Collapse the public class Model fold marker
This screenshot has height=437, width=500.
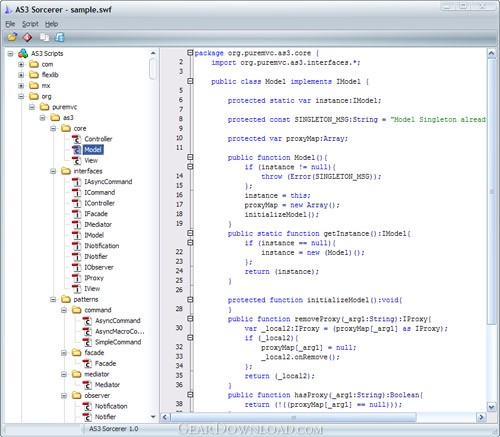pos(190,81)
